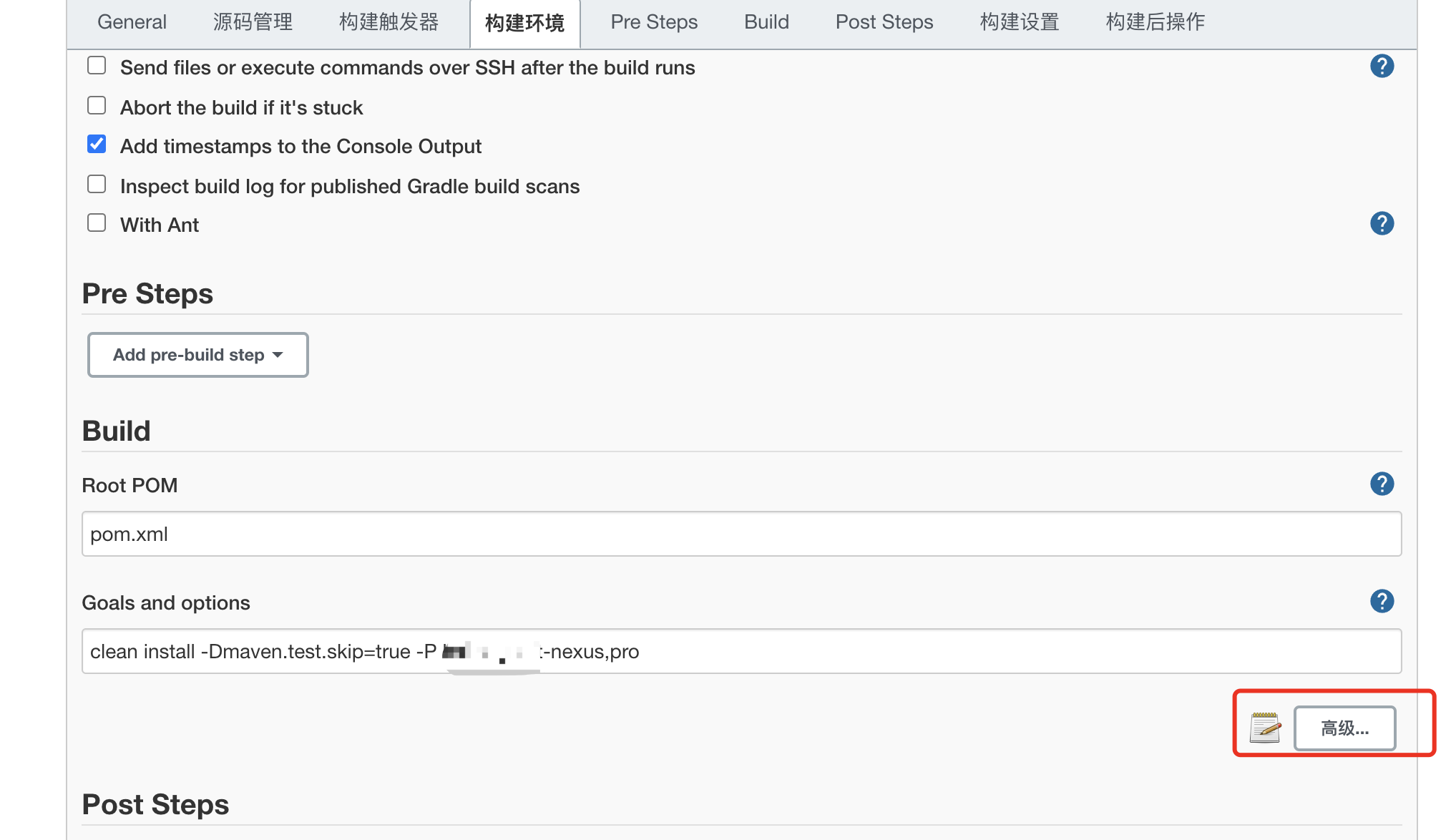Enable Inspect build log for Gradle scans
This screenshot has width=1451, height=840.
click(x=97, y=185)
